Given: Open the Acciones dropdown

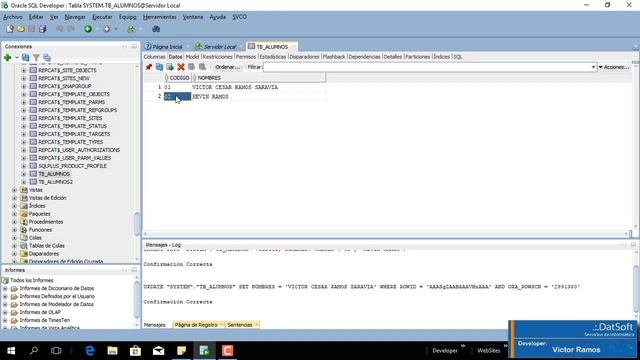Looking at the screenshot, I should (x=614, y=67).
